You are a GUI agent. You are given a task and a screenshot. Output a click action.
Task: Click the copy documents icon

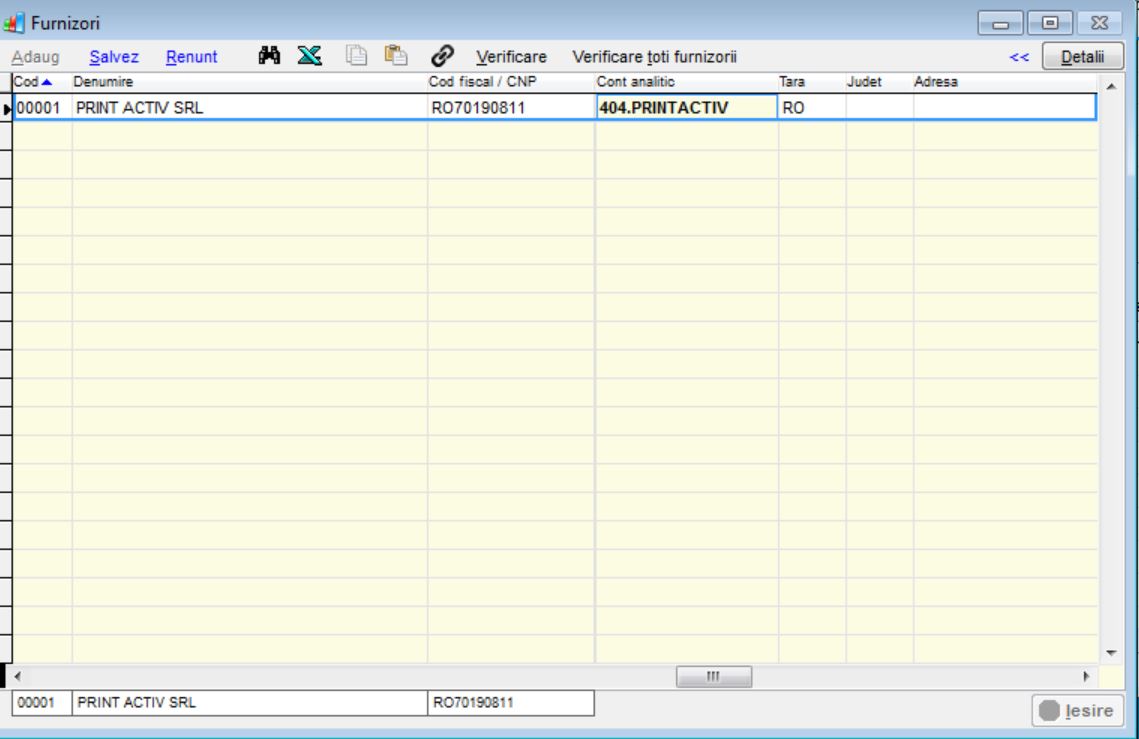click(x=356, y=55)
